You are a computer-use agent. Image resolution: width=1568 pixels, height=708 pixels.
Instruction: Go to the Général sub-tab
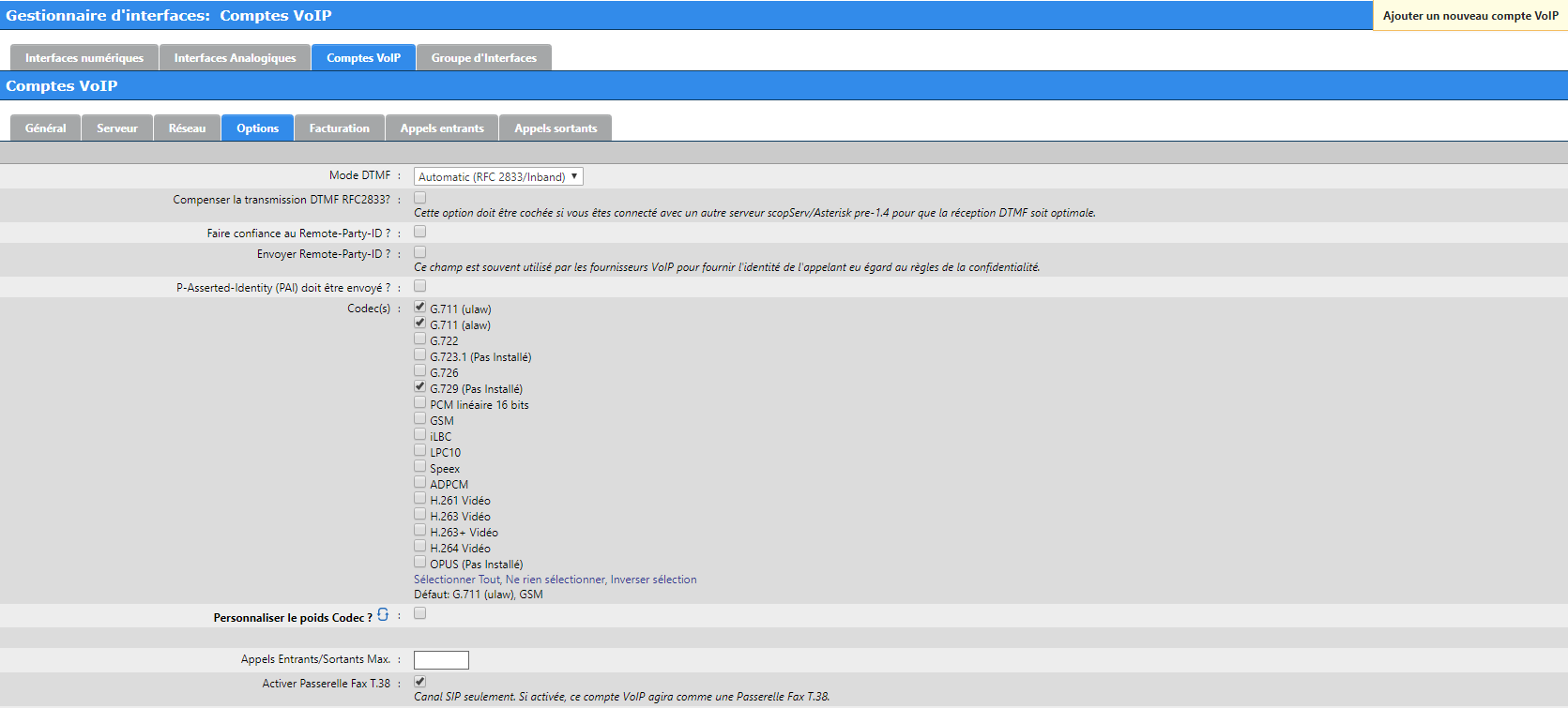coord(46,128)
